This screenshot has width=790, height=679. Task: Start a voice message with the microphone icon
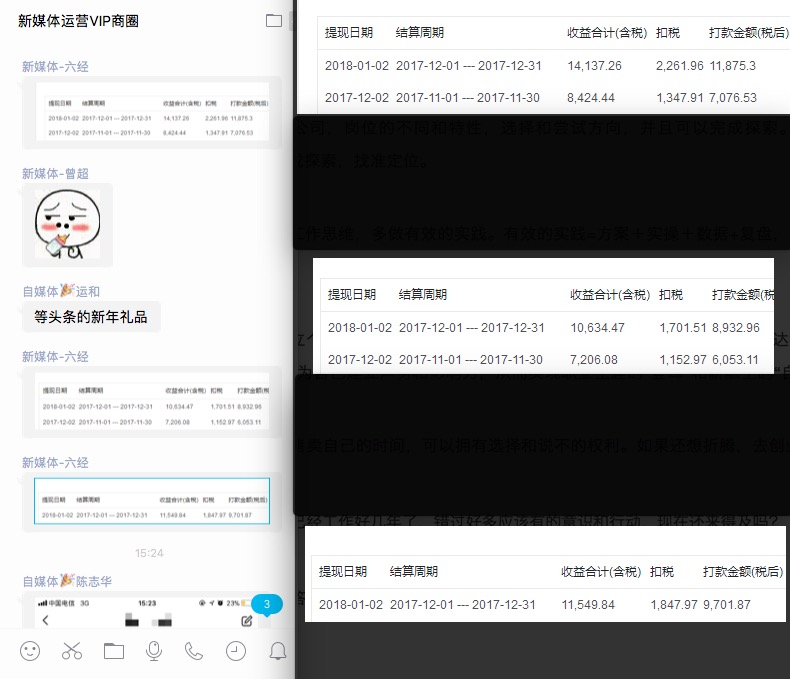tap(154, 651)
